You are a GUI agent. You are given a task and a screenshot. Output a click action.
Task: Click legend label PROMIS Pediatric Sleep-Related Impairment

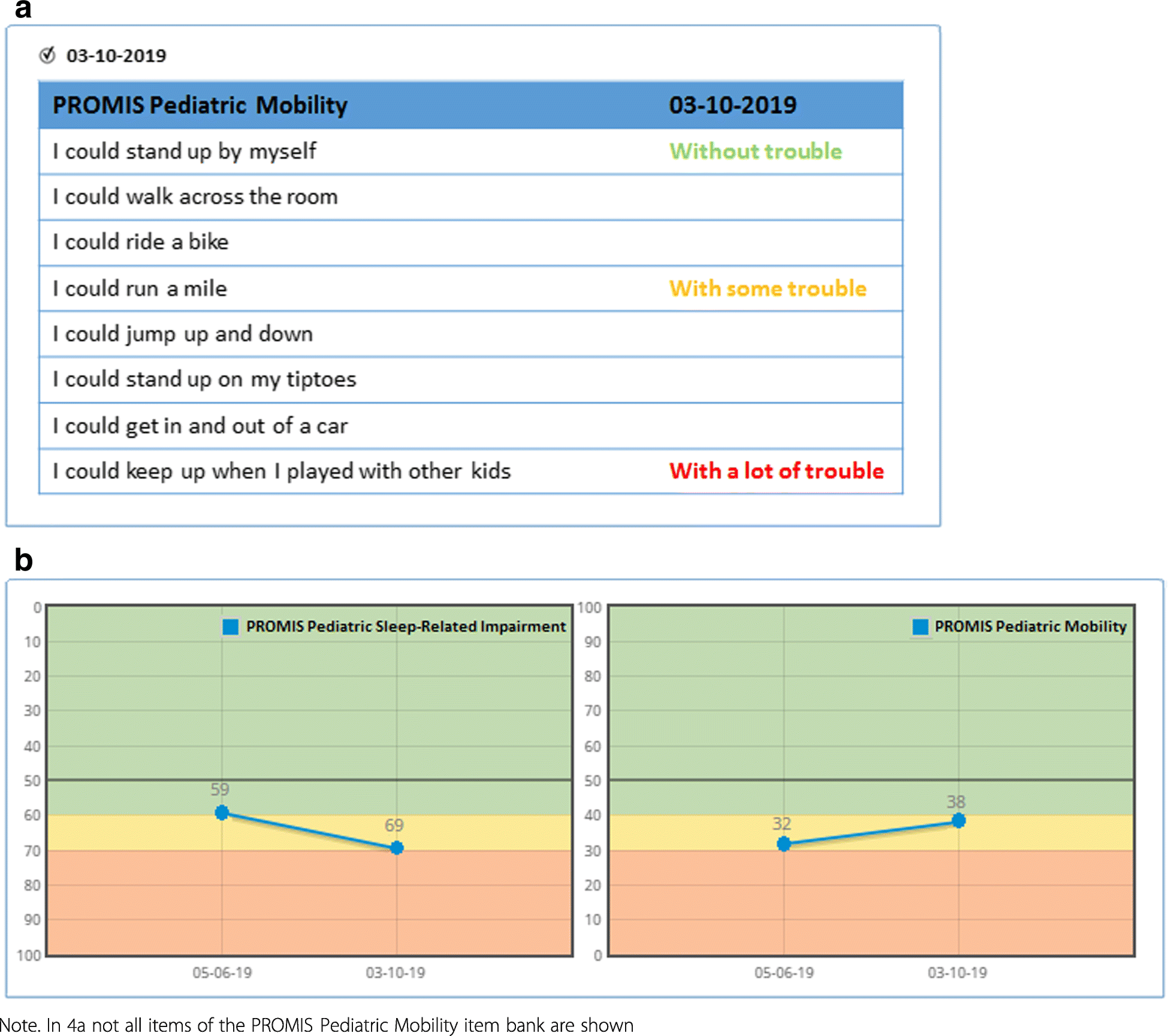(406, 627)
